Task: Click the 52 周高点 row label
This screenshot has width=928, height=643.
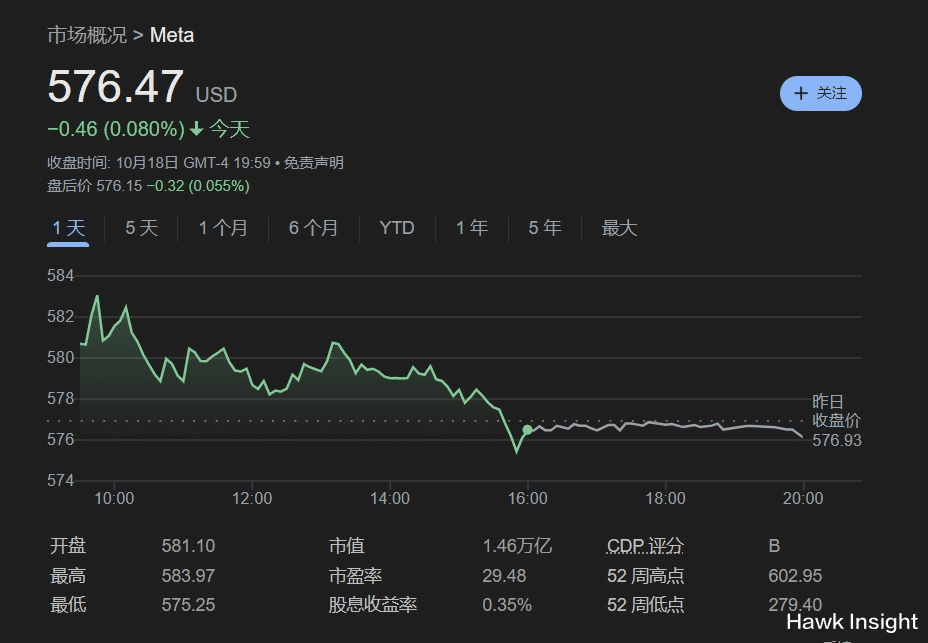Action: click(645, 576)
